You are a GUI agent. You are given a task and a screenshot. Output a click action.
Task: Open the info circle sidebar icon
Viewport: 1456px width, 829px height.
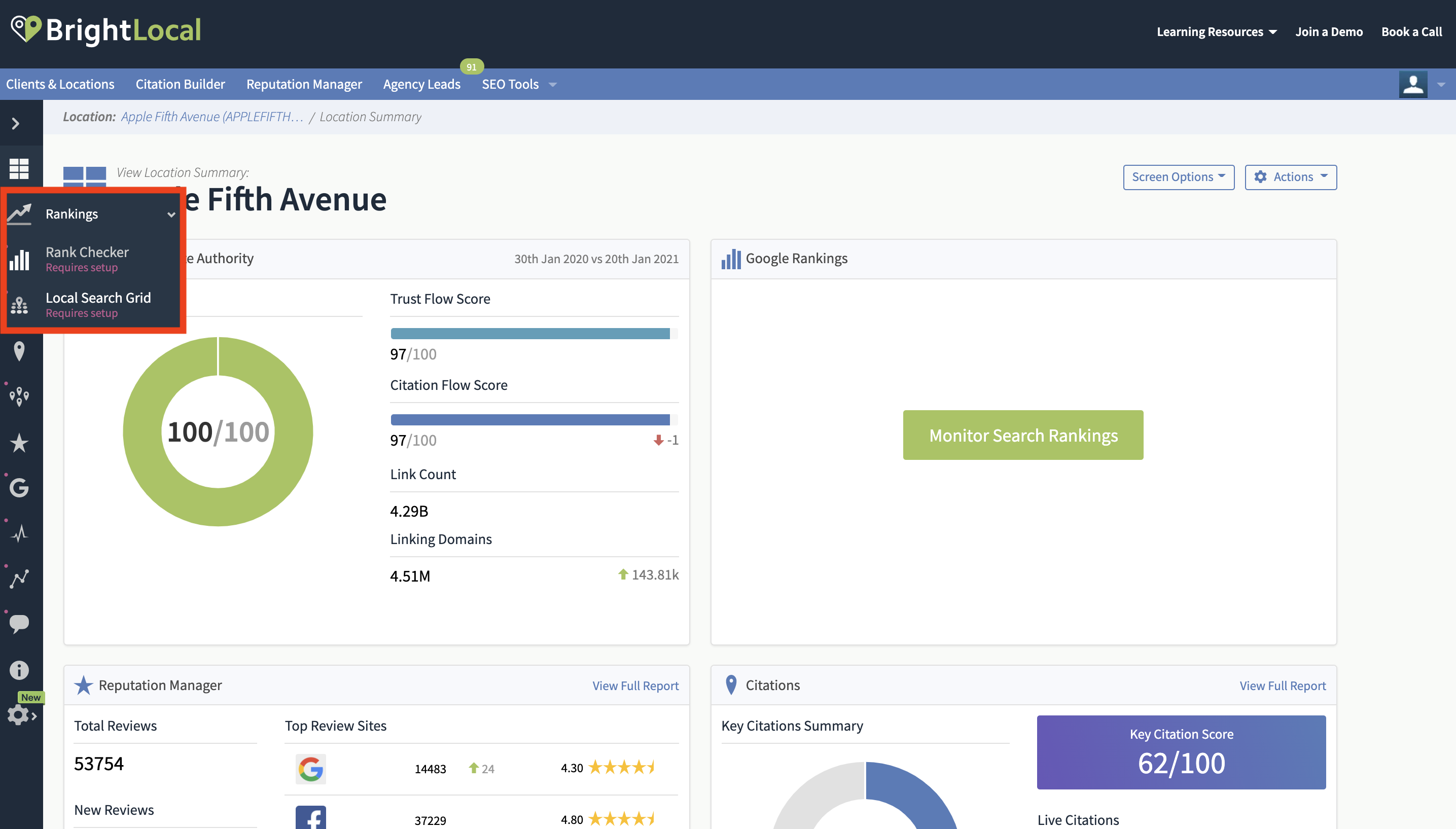pos(19,670)
